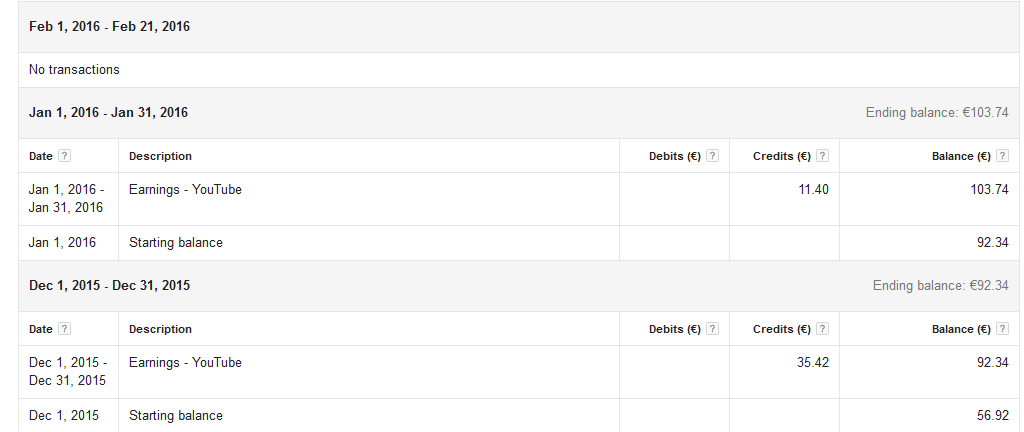Collapse the Dec 1, 2015 - Dec 31, 2015 period header

[110, 286]
